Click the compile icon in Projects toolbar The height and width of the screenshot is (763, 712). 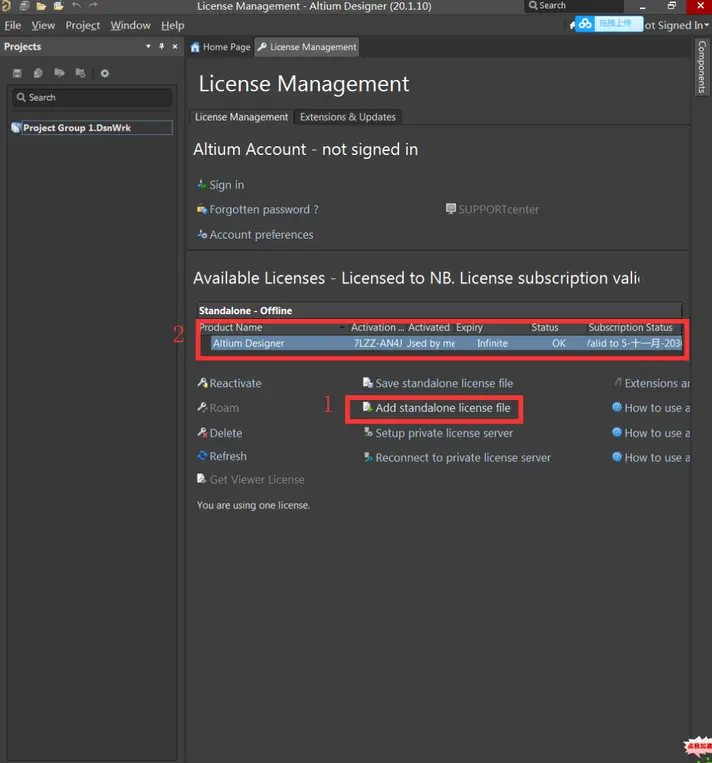coord(38,73)
